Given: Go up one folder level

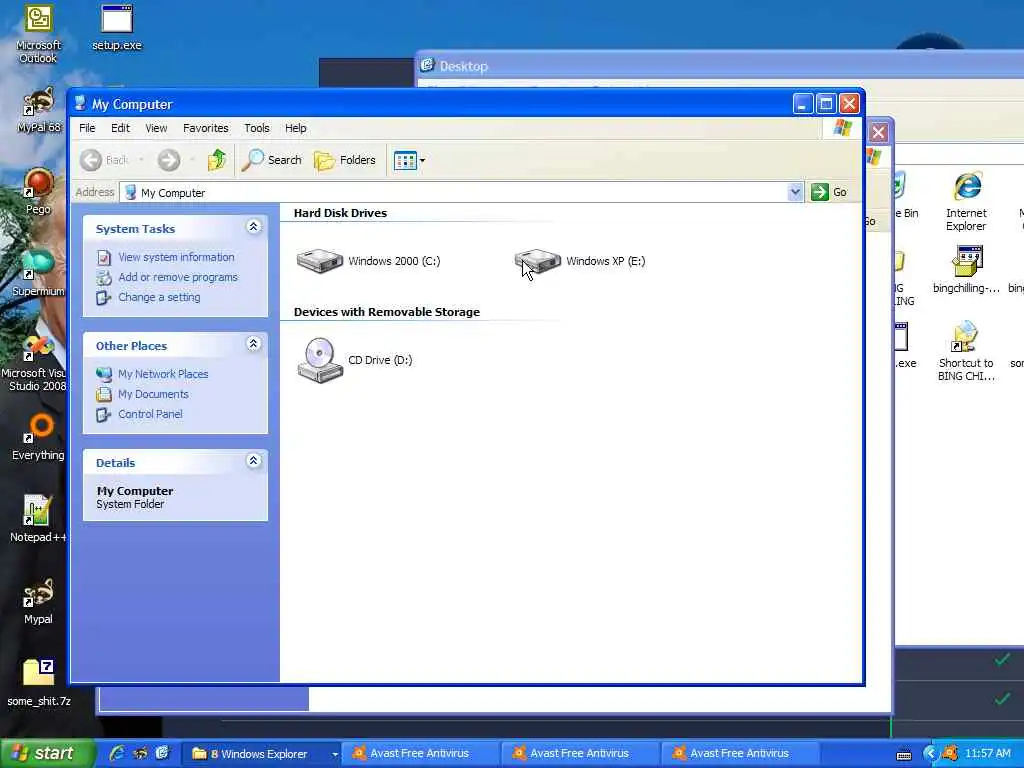Looking at the screenshot, I should [217, 160].
